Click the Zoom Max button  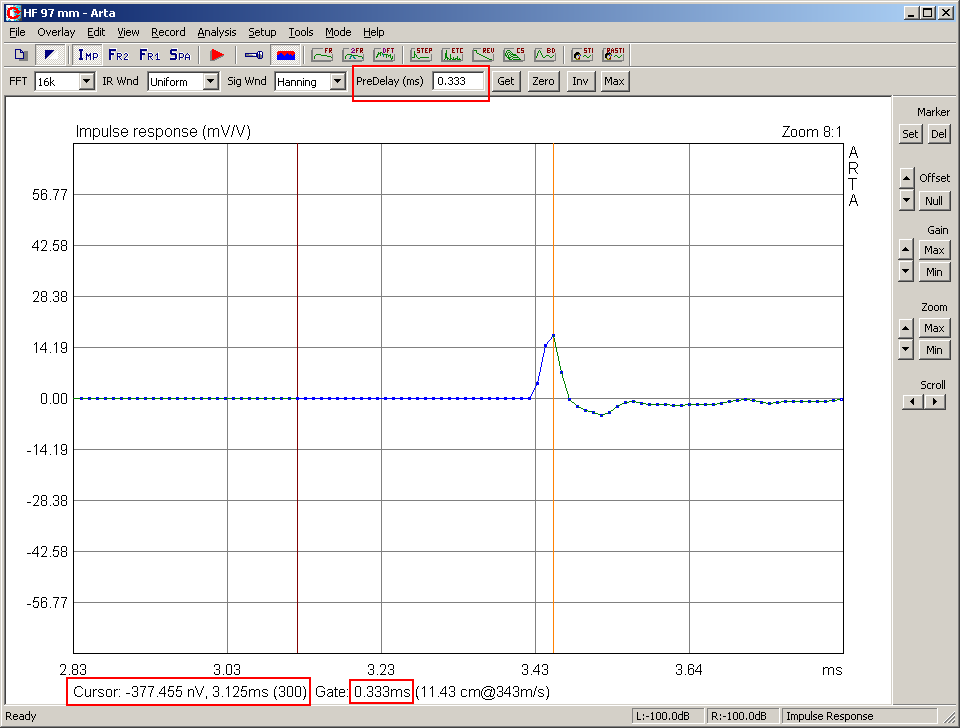coord(934,328)
